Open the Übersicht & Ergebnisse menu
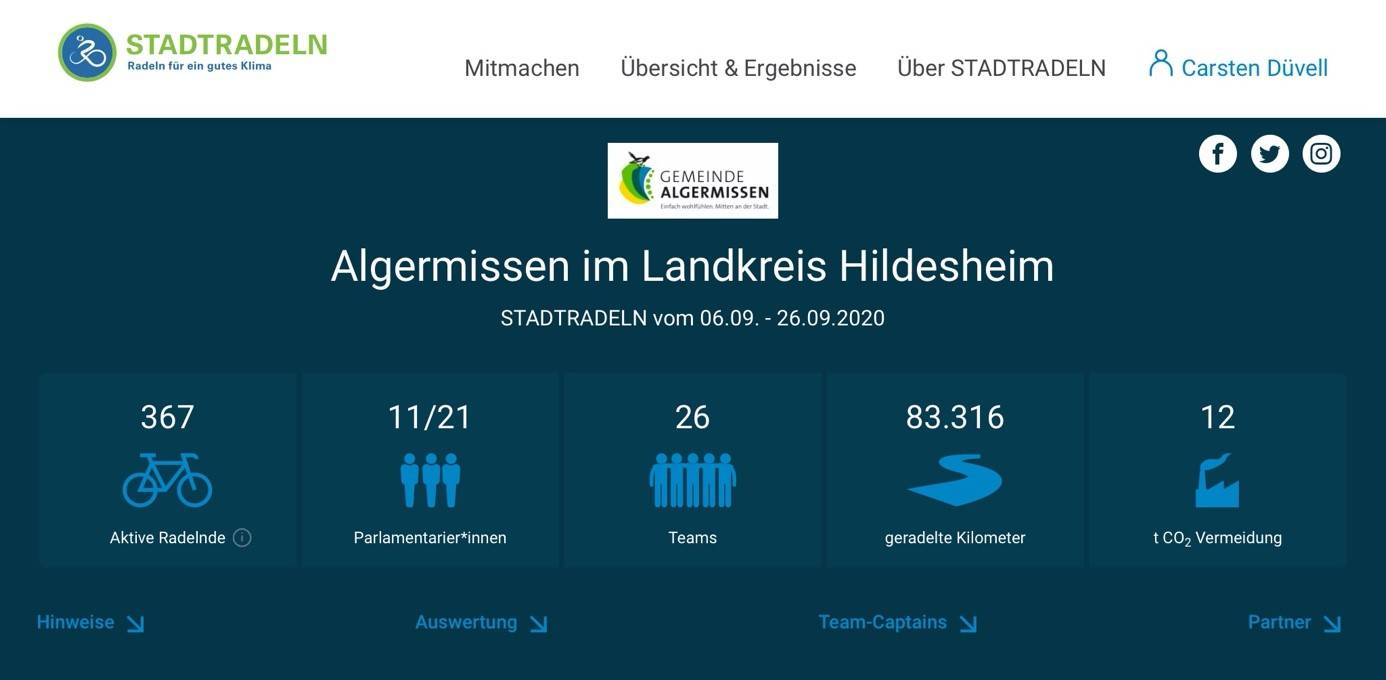This screenshot has width=1386, height=680. point(738,68)
